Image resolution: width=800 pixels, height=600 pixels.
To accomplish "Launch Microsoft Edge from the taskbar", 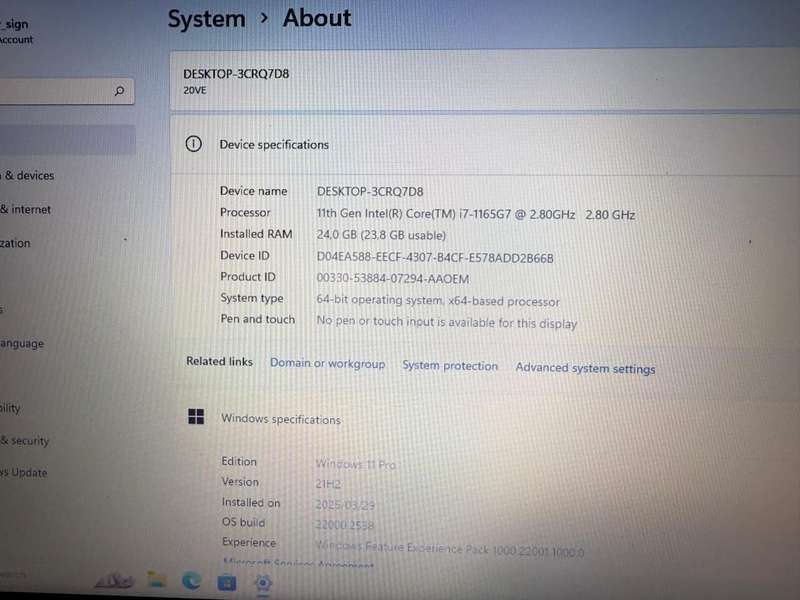I will click(x=191, y=581).
